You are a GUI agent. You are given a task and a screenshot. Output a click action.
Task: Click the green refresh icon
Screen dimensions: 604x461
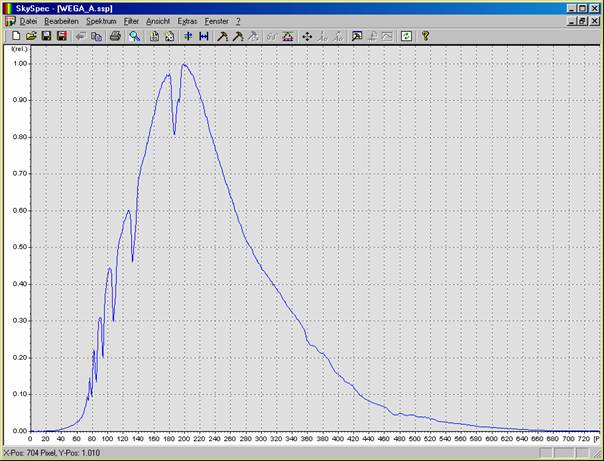(406, 36)
